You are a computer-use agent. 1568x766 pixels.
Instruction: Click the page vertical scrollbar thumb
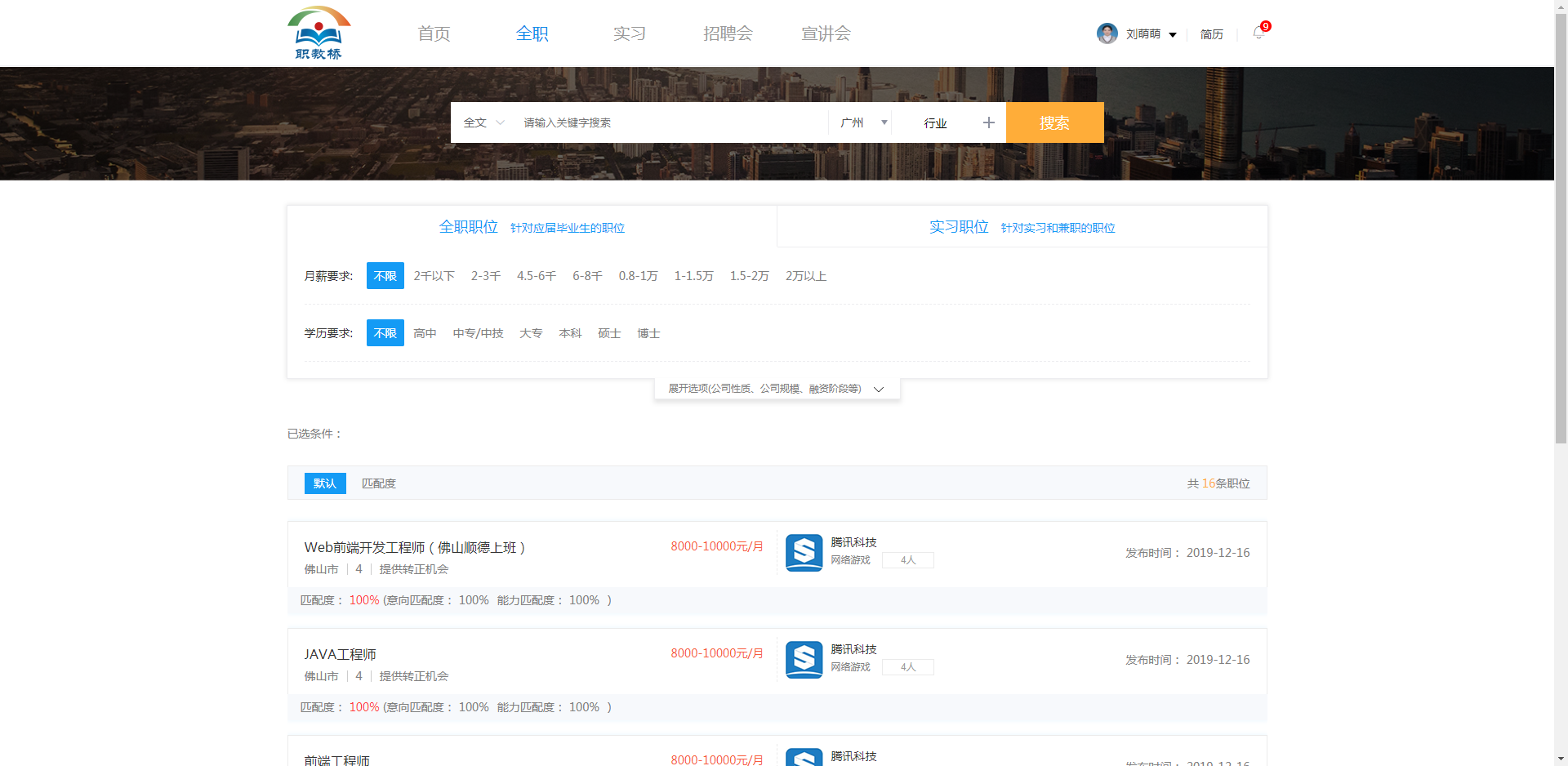[1561, 229]
